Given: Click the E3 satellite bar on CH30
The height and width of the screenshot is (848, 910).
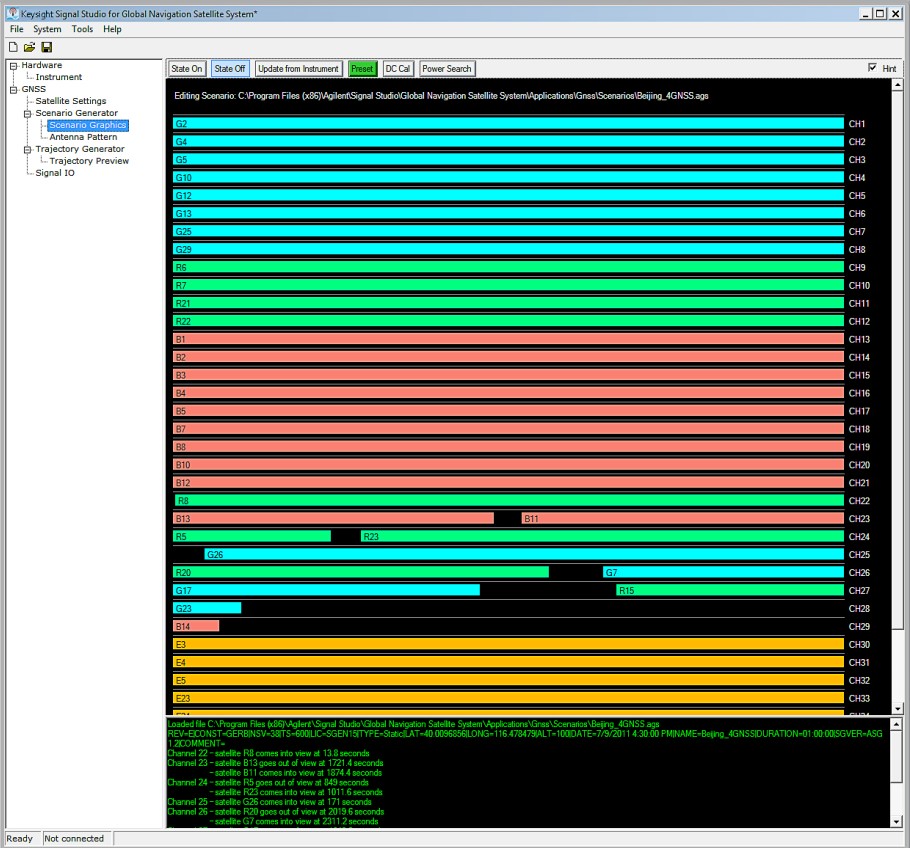Looking at the screenshot, I should [508, 645].
